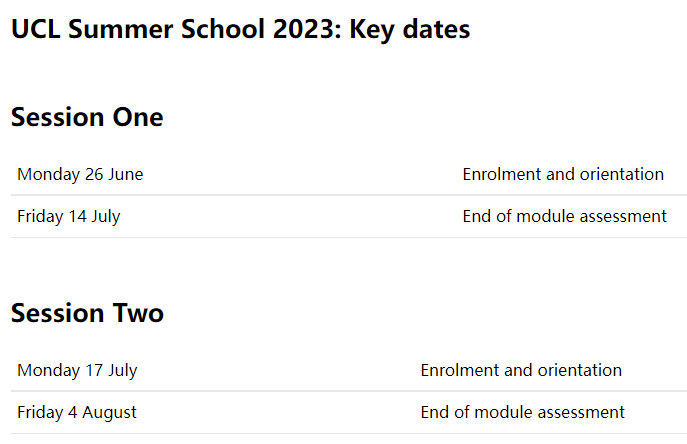Select the 'Monday 26 June' date cell
687x444 pixels.
click(80, 174)
